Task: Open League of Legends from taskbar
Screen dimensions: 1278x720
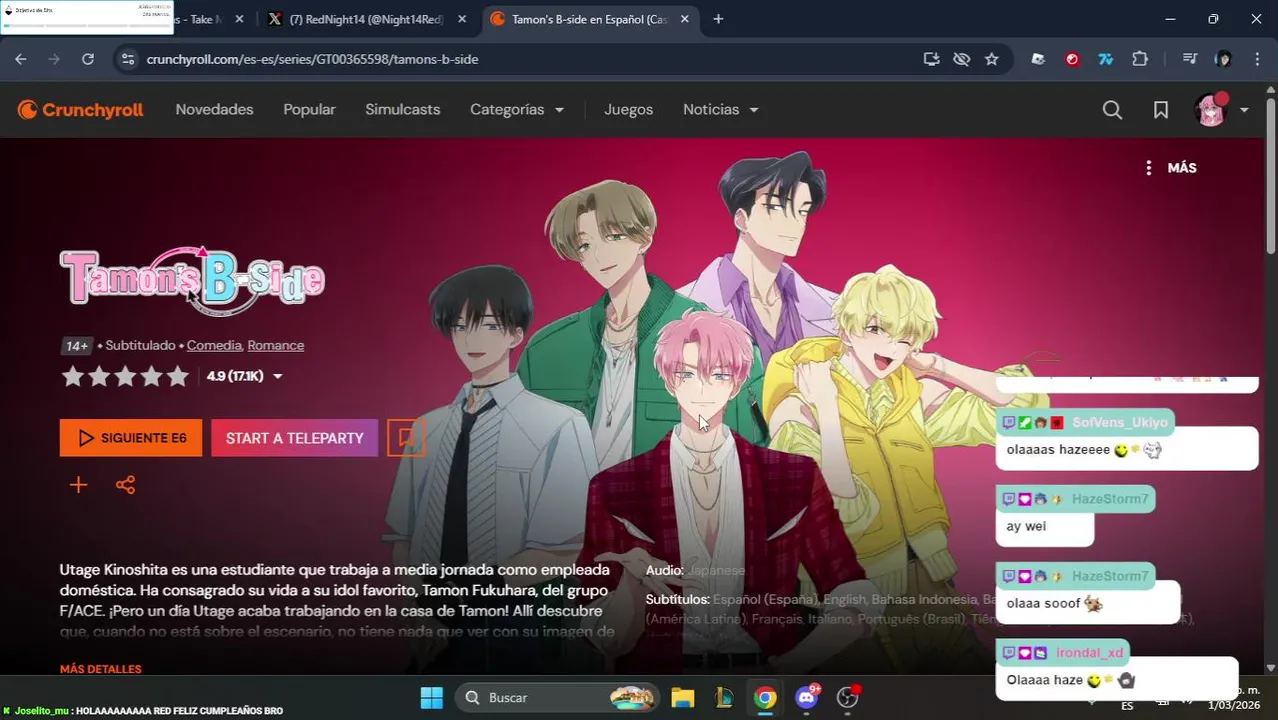Action: tap(724, 697)
